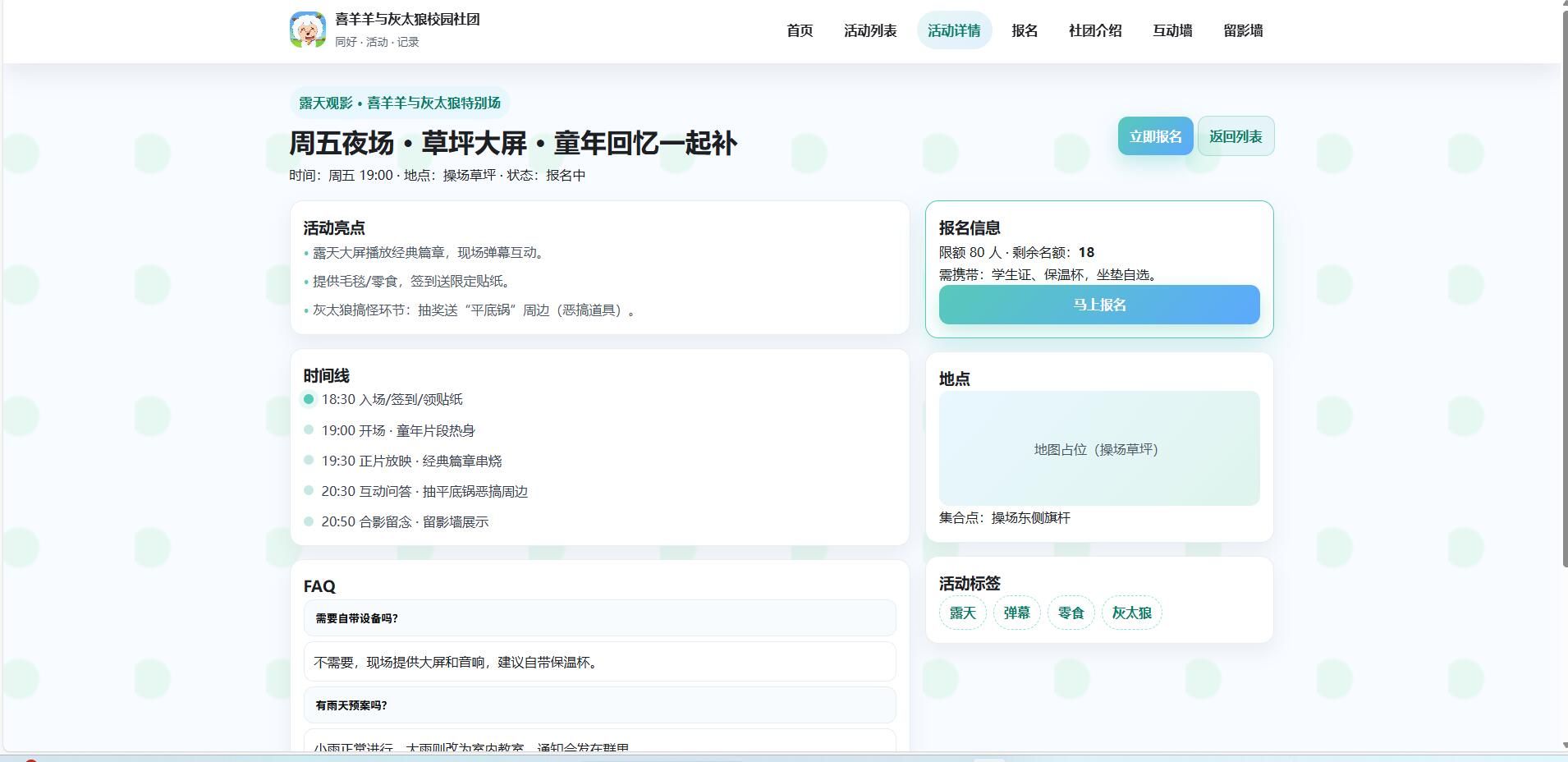Click the 立即报名 button
Screen dimensions: 1568x762
coord(1154,135)
